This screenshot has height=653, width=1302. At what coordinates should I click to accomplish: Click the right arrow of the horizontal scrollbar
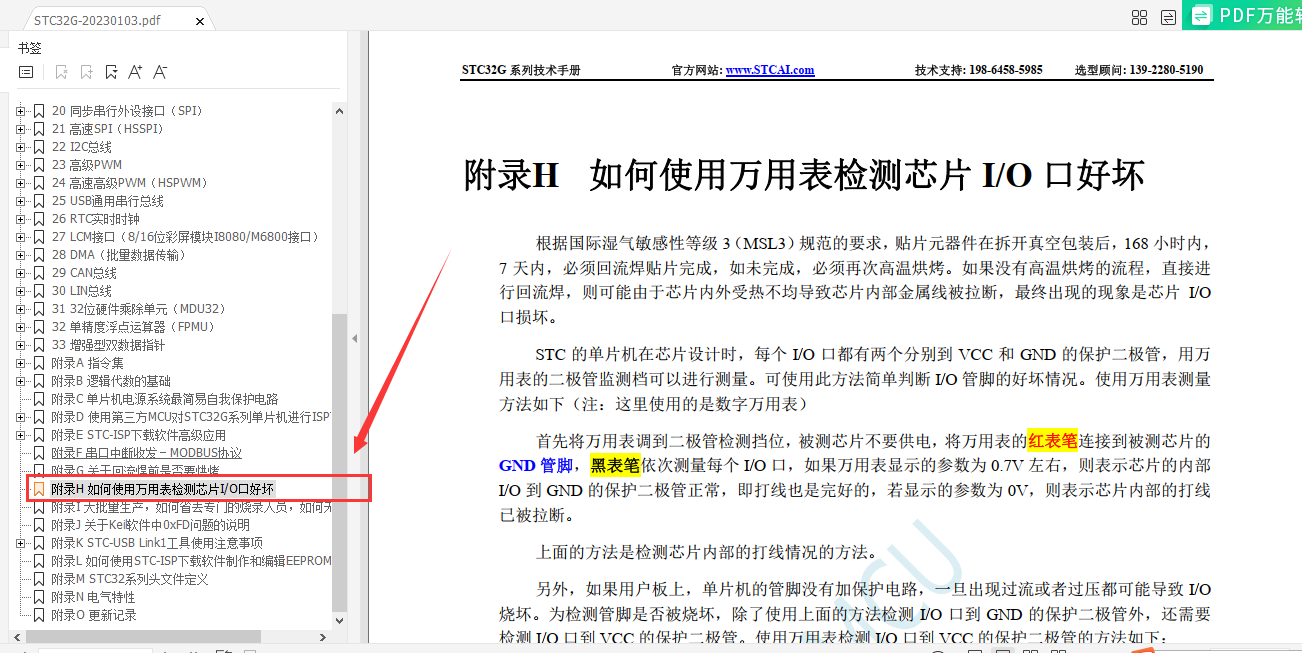[323, 636]
